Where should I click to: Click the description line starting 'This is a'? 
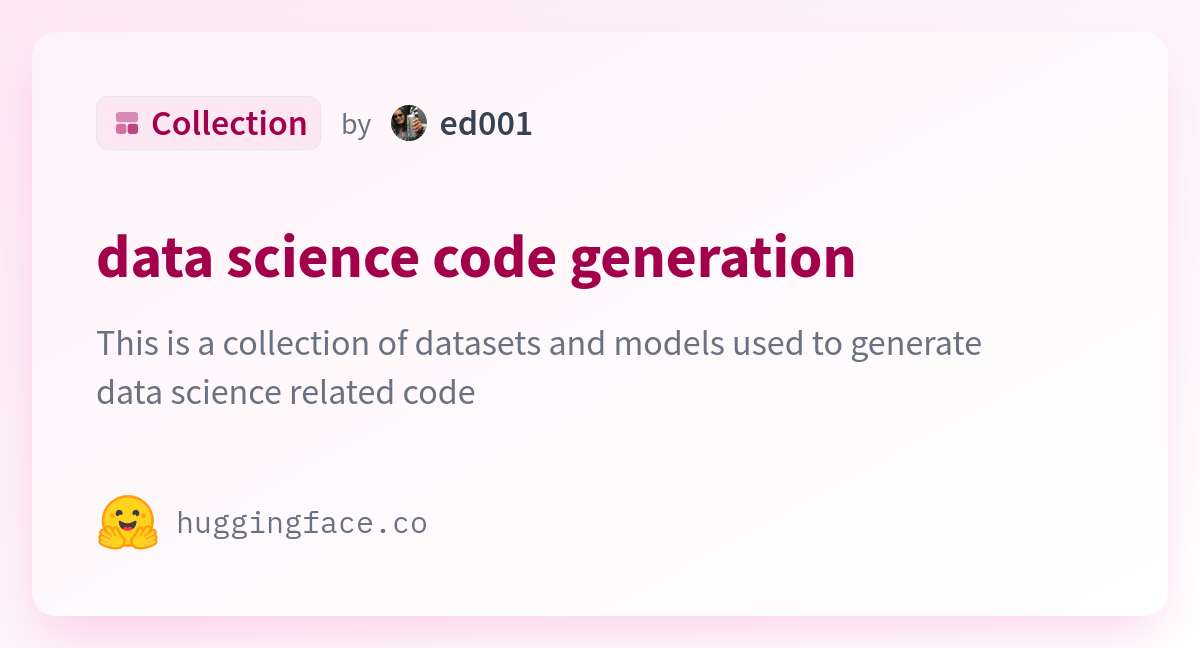(x=539, y=344)
